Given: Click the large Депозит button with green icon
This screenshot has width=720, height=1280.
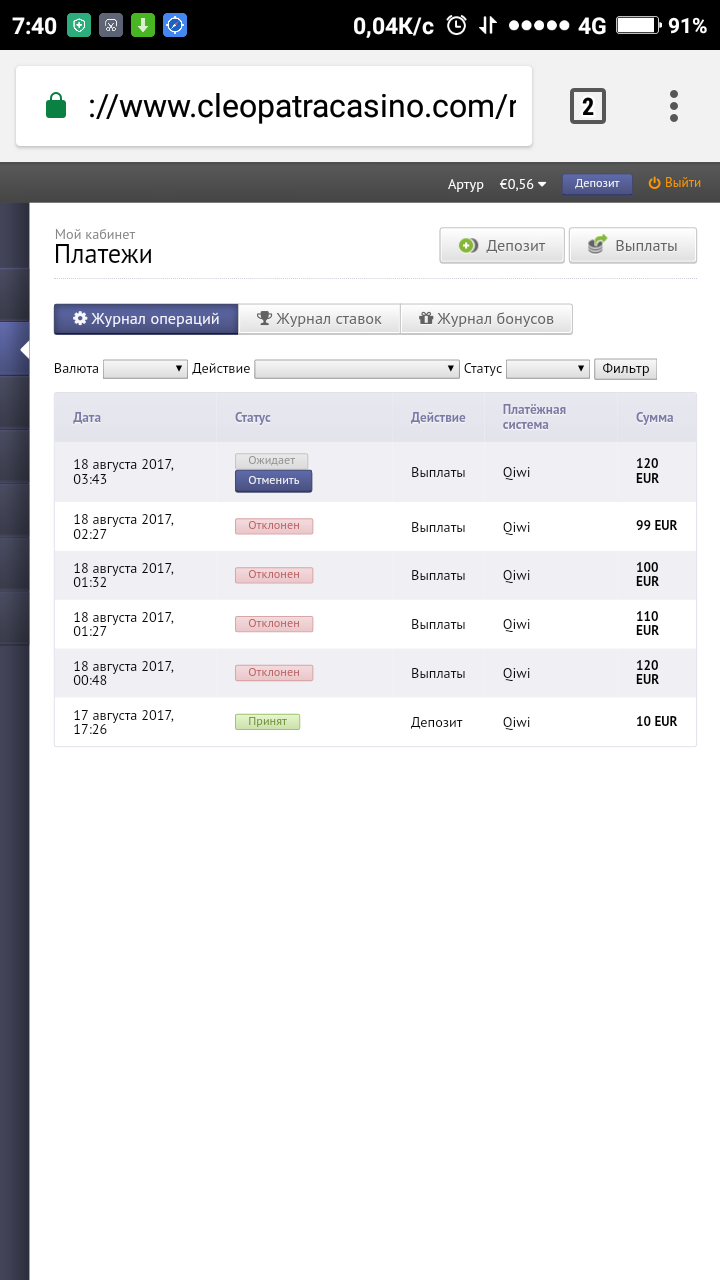Looking at the screenshot, I should [x=502, y=246].
